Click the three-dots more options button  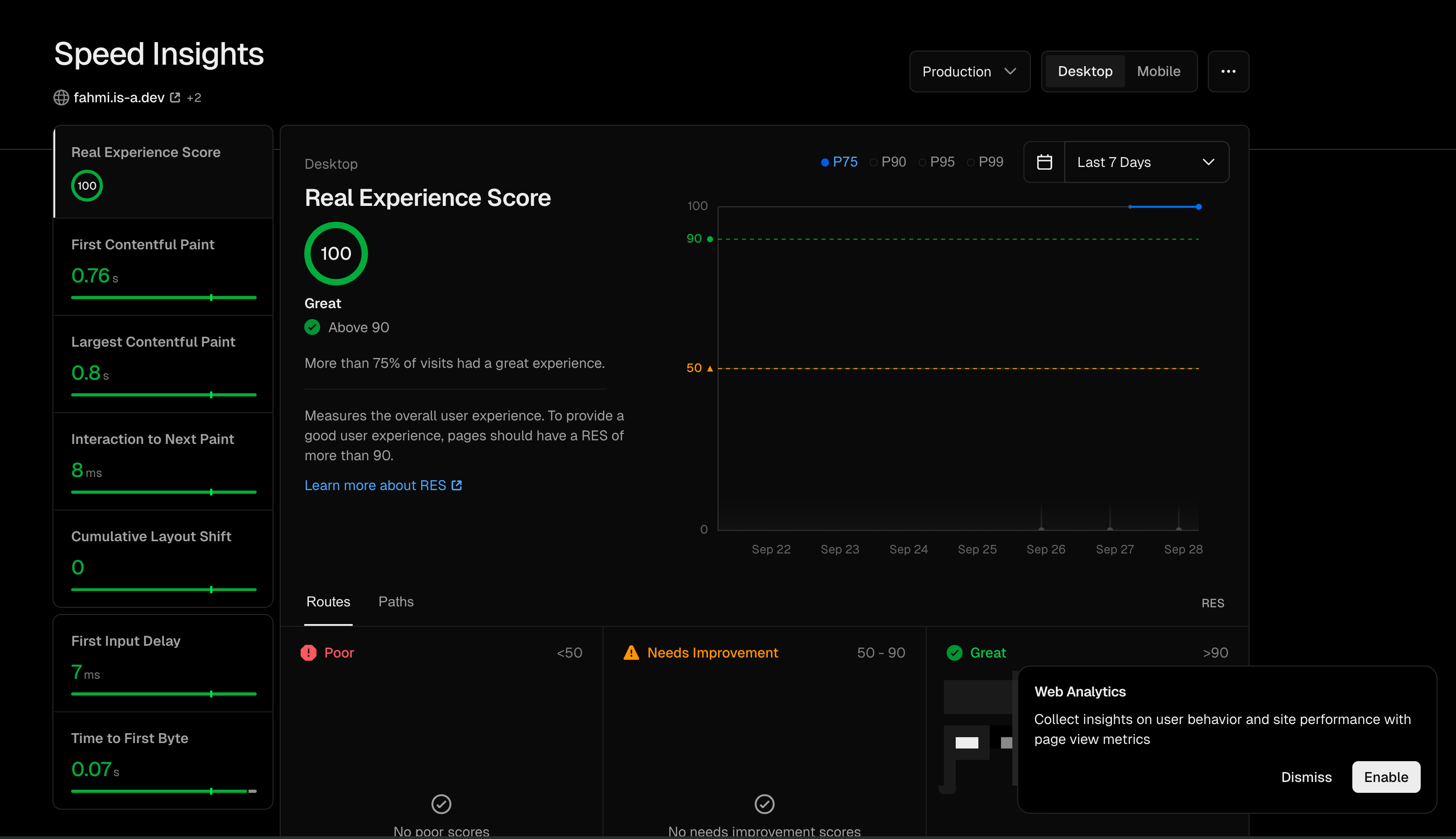coord(1228,72)
